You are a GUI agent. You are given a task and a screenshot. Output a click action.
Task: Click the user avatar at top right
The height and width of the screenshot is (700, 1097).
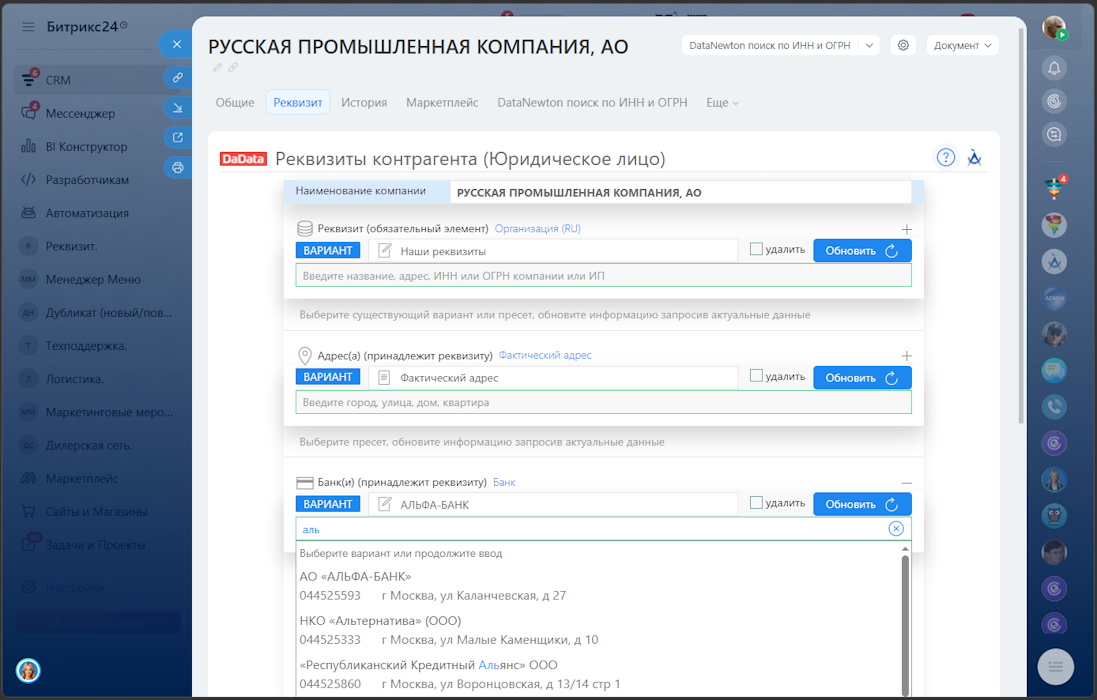(x=1054, y=27)
